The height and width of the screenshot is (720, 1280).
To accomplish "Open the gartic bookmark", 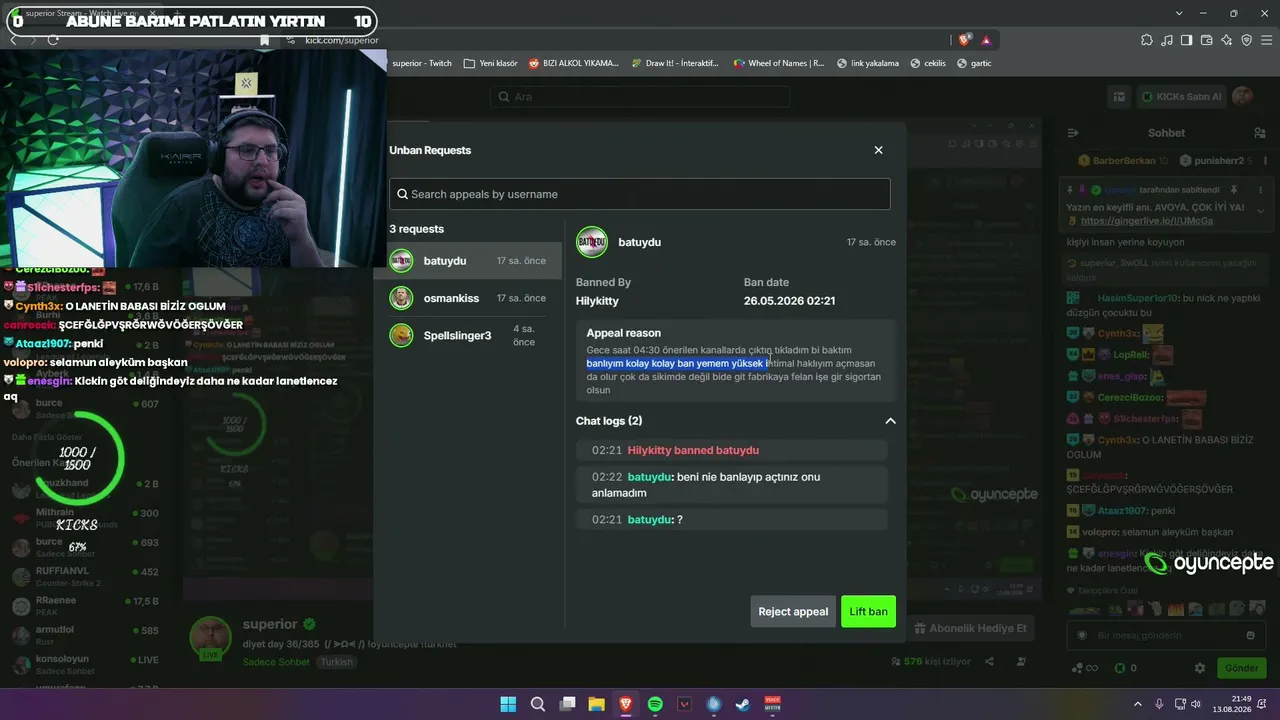I will [974, 63].
